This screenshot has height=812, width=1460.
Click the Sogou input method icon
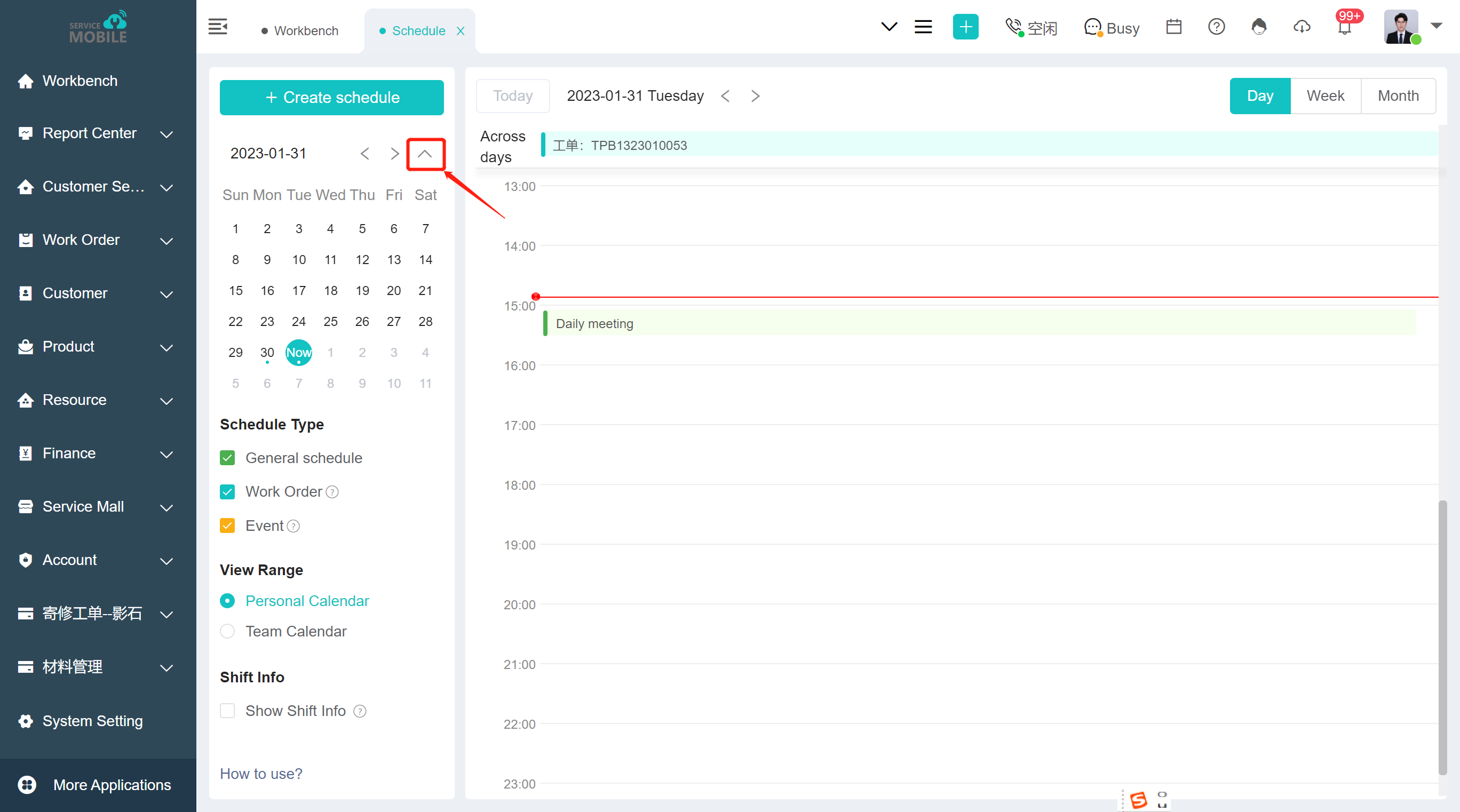point(1138,800)
